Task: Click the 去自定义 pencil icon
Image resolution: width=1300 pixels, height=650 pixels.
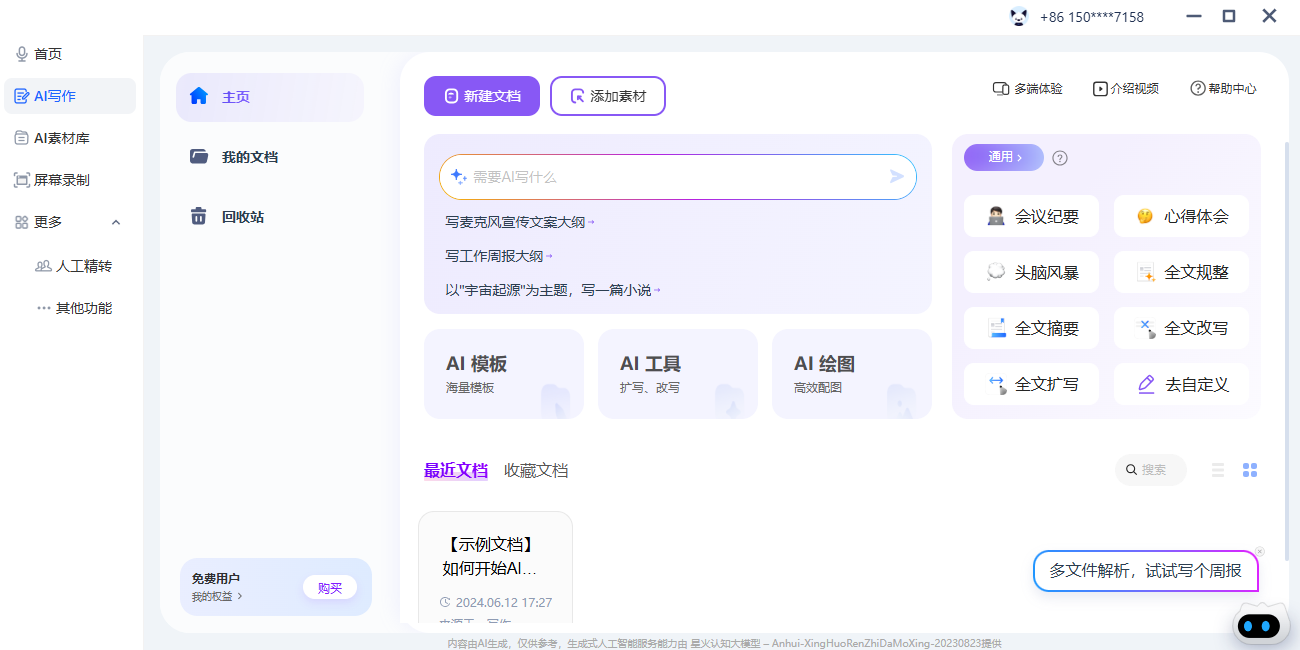Action: [x=1146, y=384]
